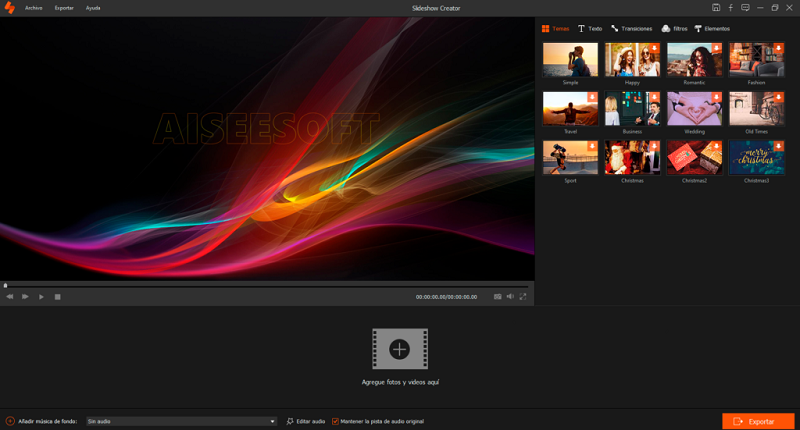Click the preview progress slider handle
This screenshot has height=430, width=800.
point(6,286)
